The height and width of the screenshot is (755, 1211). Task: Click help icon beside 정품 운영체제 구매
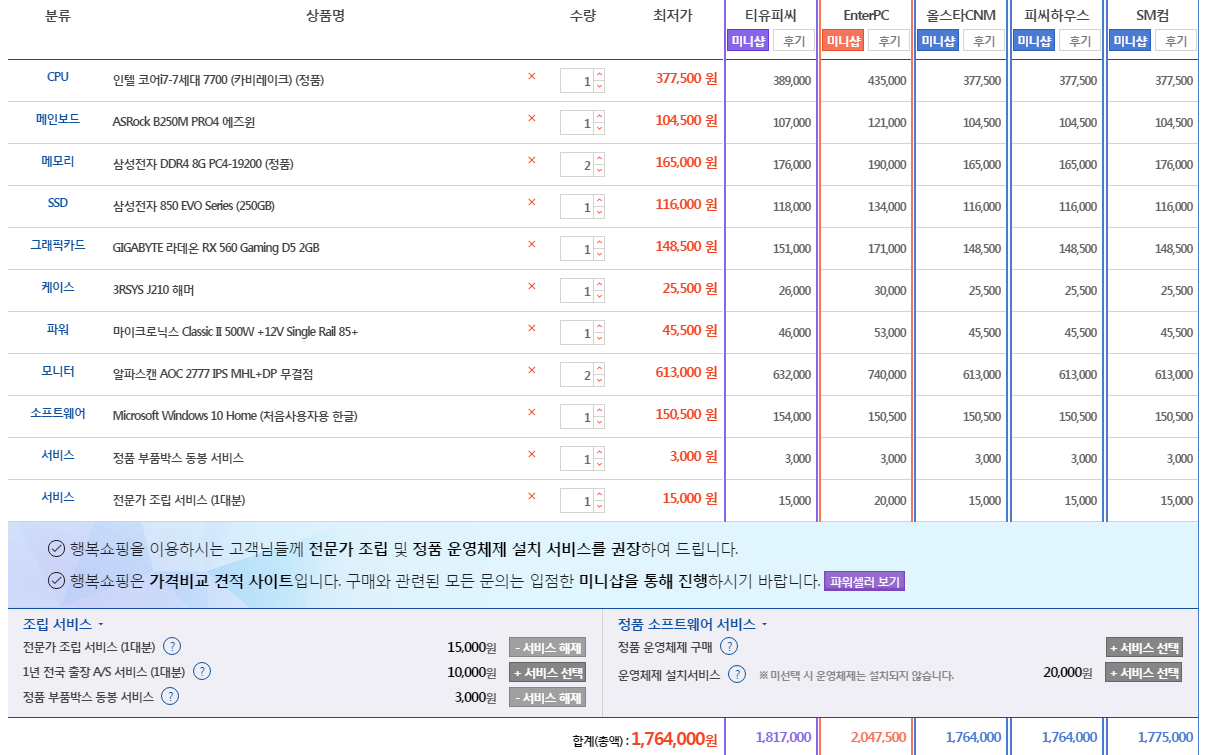coord(729,647)
